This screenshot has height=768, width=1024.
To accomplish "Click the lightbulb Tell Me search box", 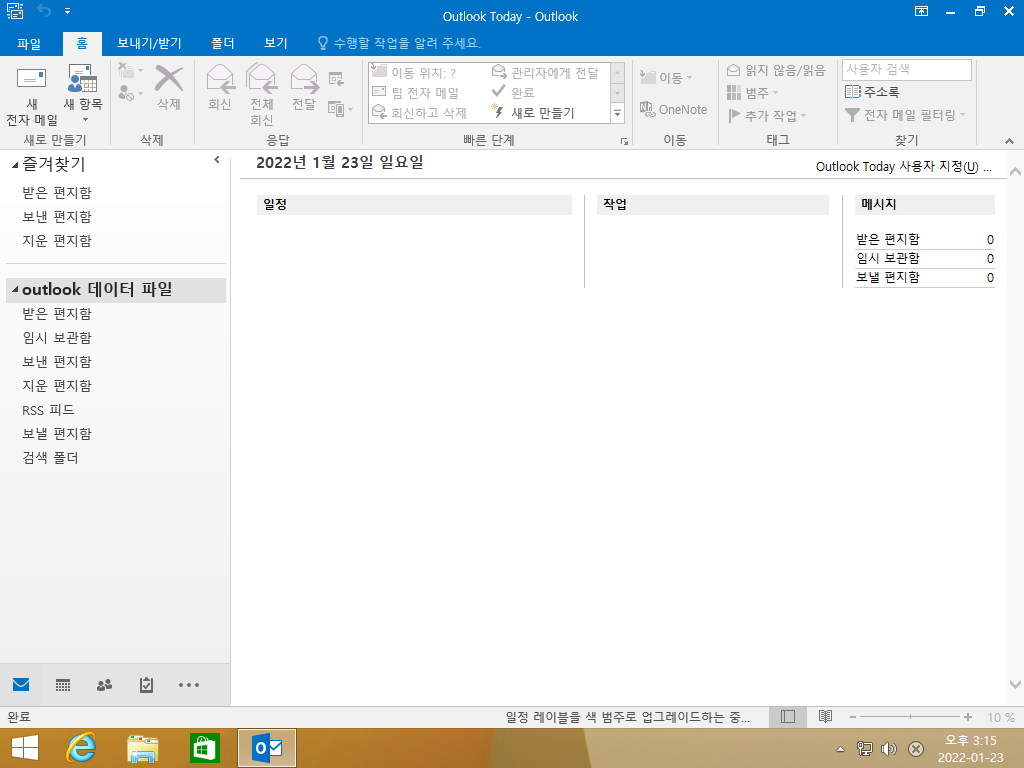I will (x=399, y=43).
